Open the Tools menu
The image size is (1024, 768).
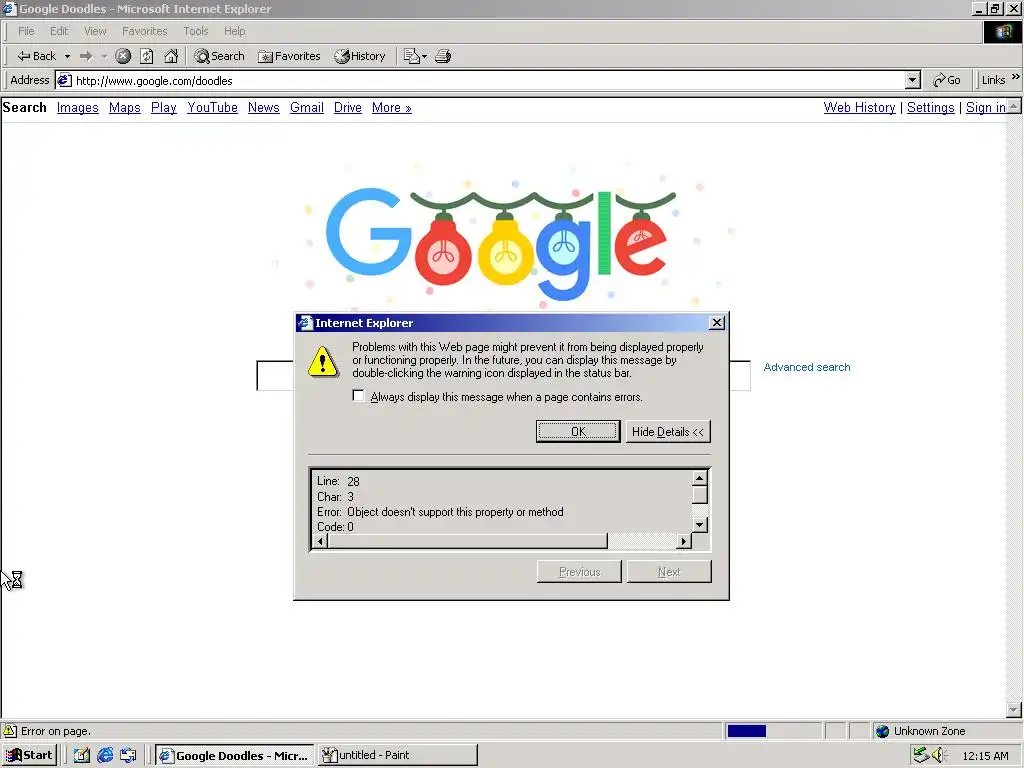(x=195, y=31)
